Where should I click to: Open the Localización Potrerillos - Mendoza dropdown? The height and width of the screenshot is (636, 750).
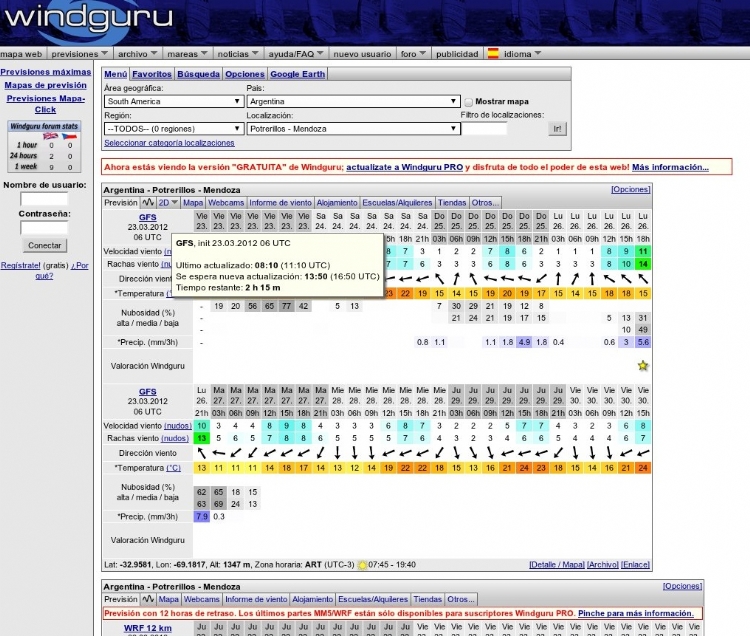(353, 129)
